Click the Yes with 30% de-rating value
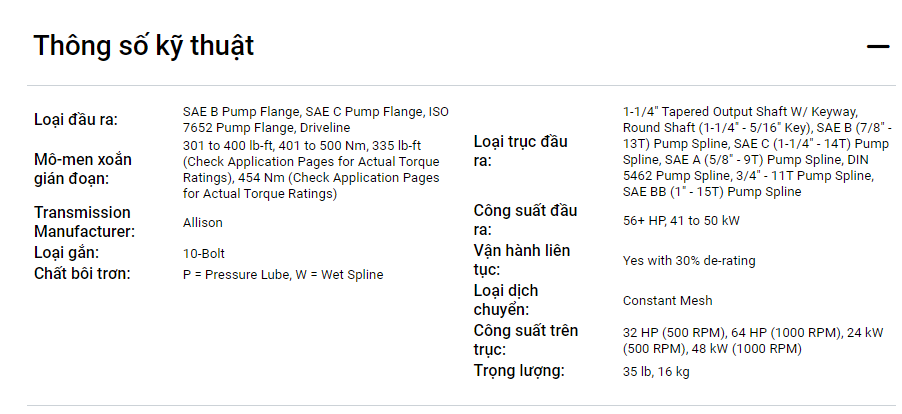Viewport: 902px width, 414px height. tap(689, 260)
